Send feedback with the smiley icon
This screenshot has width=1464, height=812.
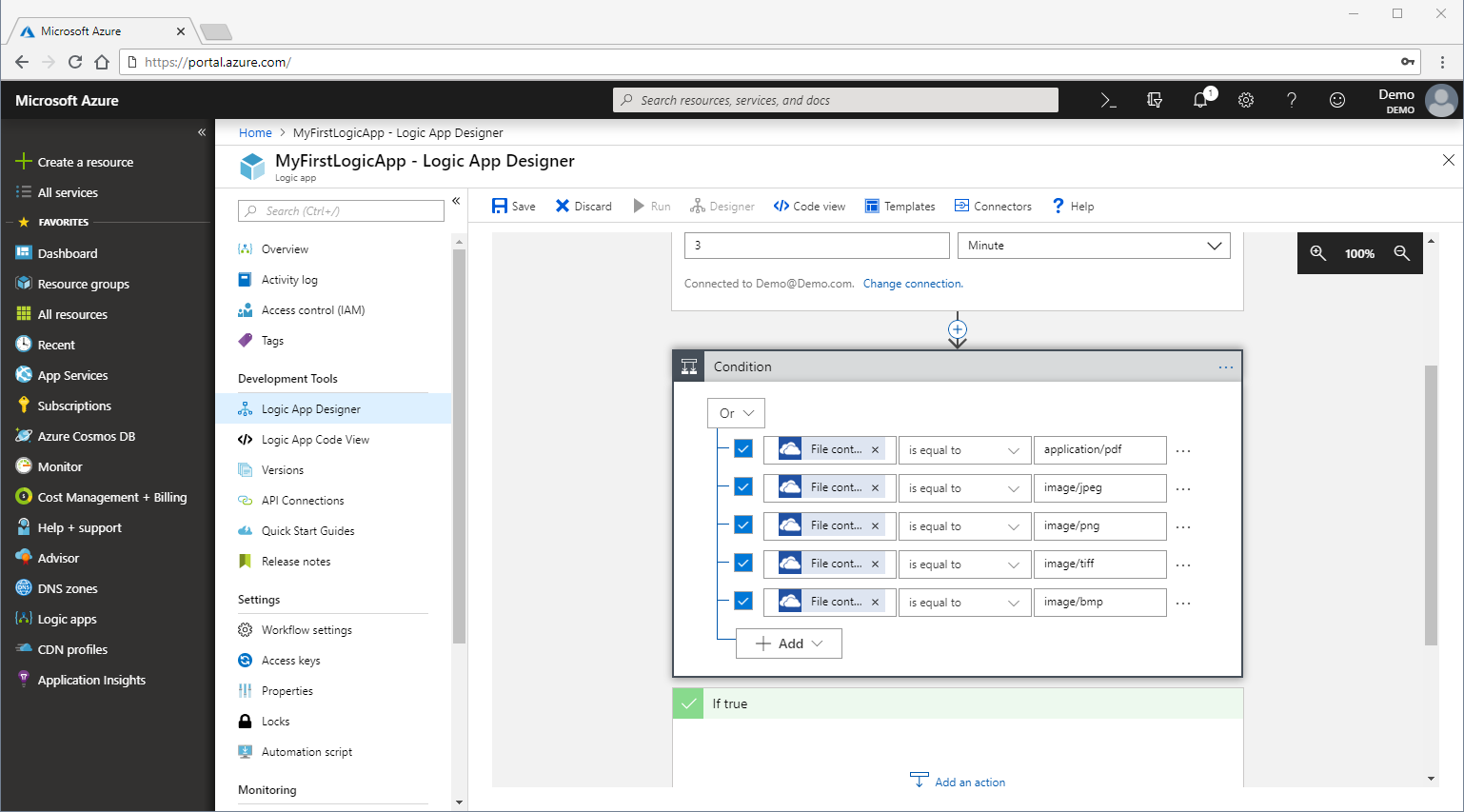1337,100
